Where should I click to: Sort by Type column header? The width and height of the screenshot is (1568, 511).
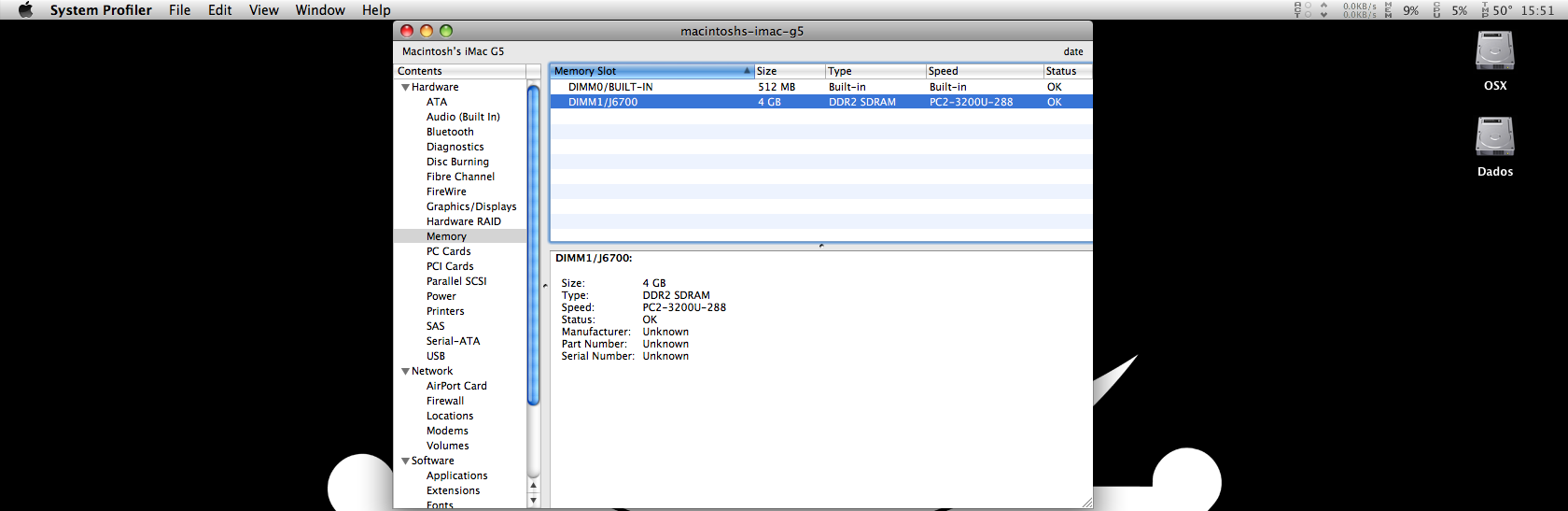click(x=875, y=71)
